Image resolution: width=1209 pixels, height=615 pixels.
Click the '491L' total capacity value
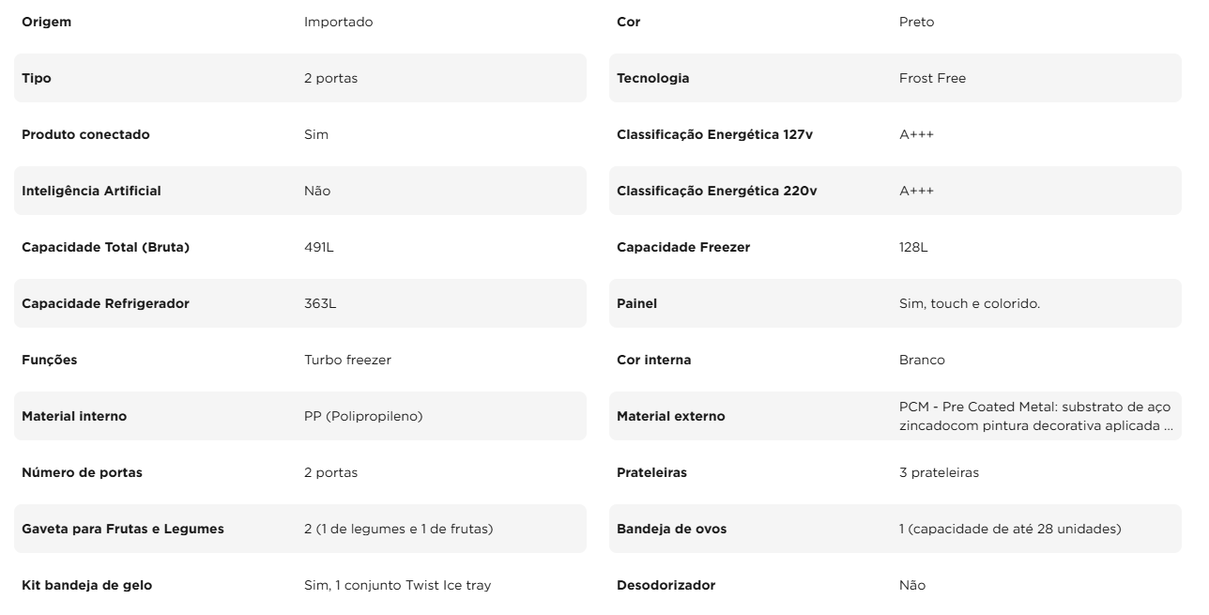[x=319, y=247]
